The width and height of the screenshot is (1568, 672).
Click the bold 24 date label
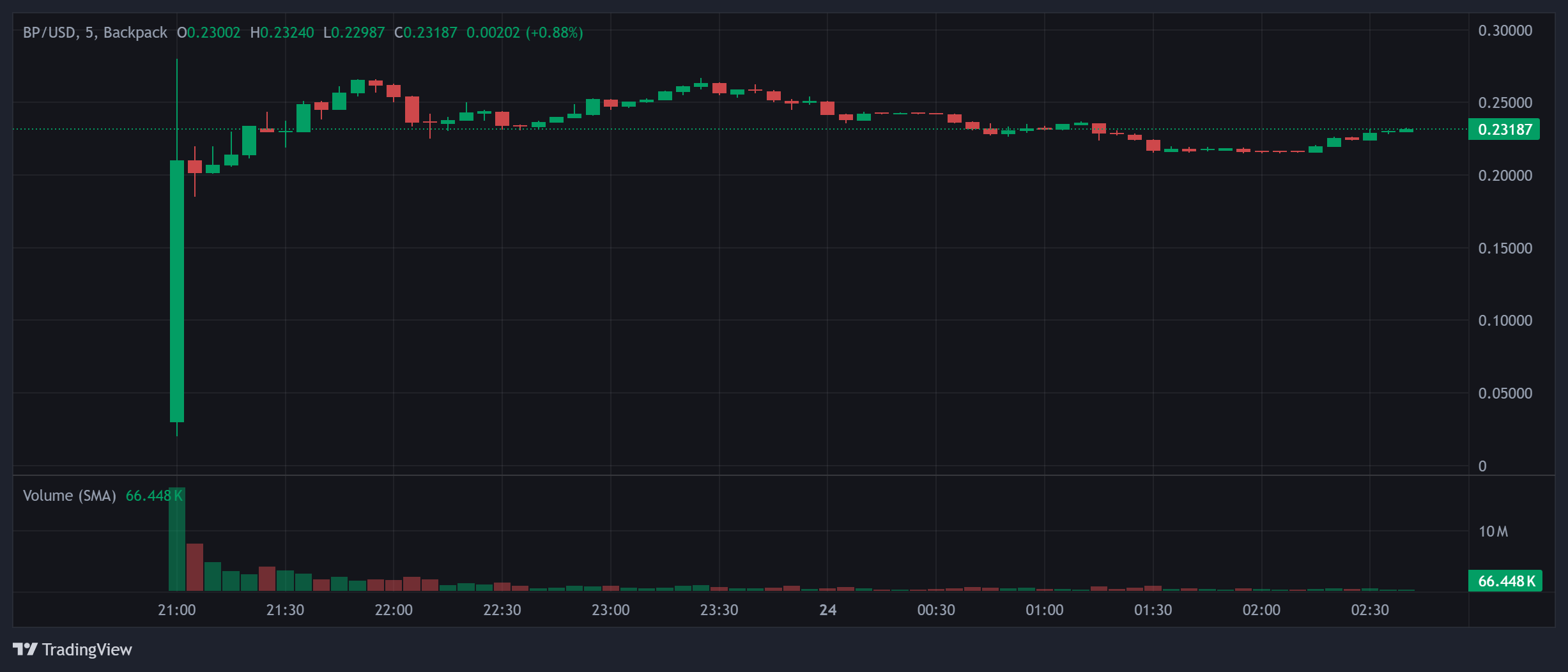point(827,610)
